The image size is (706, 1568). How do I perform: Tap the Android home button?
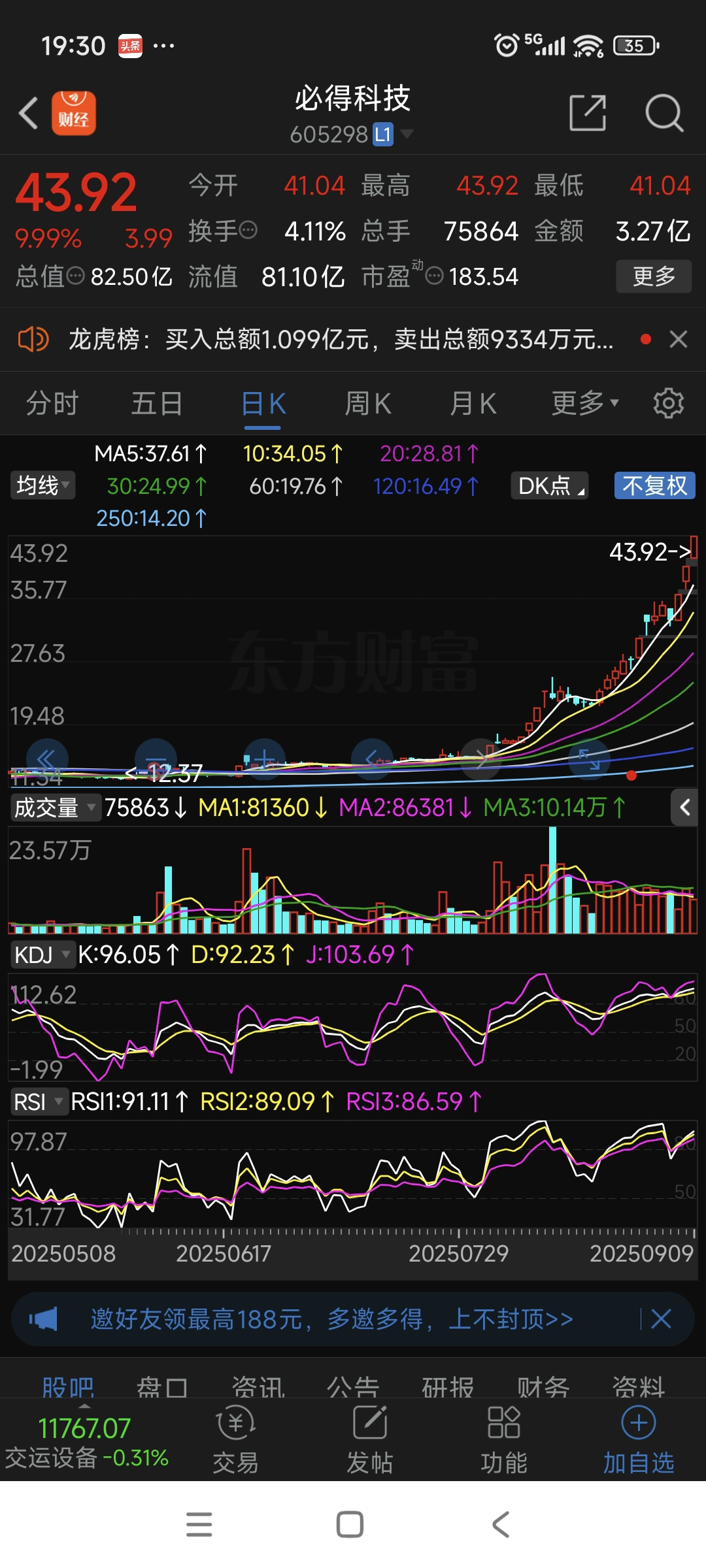350,1524
